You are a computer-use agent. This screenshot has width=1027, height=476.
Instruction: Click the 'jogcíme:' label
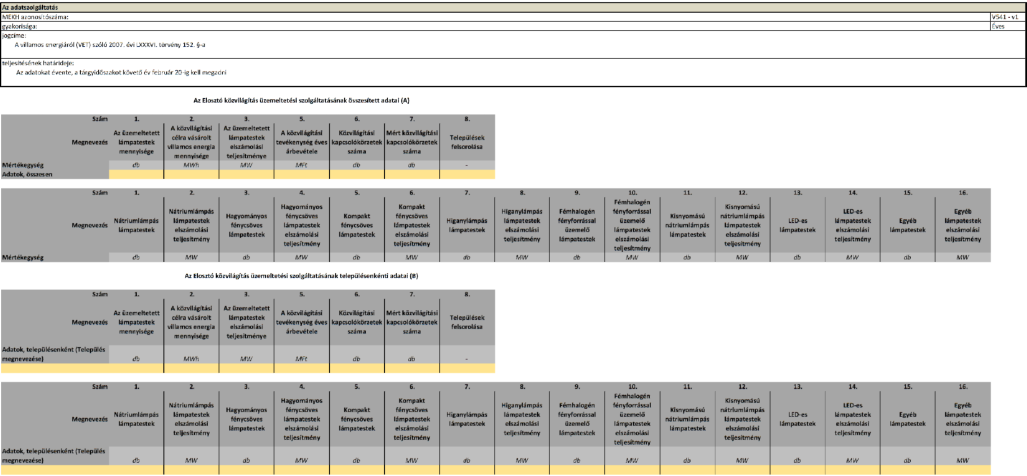(14, 36)
